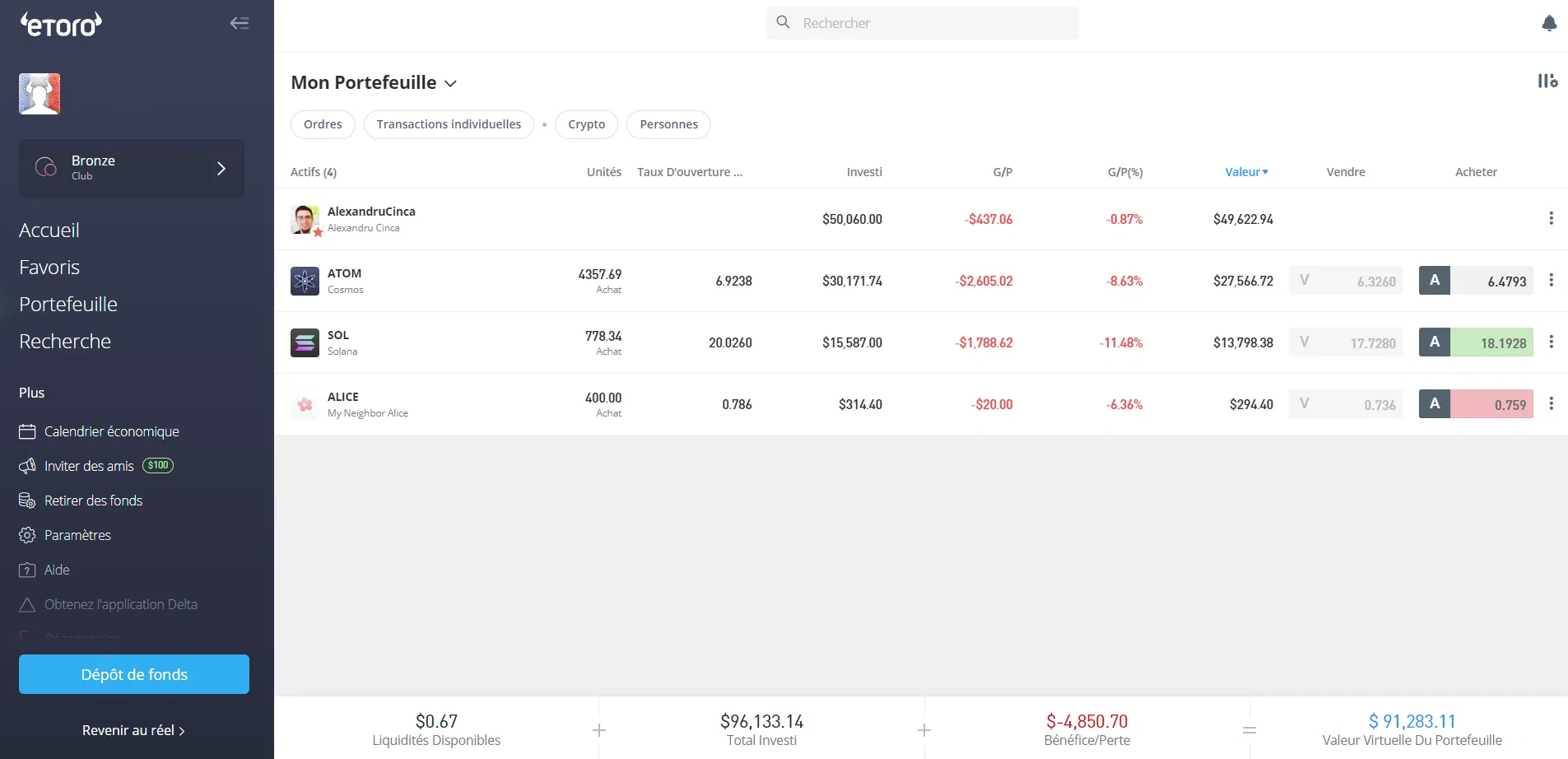This screenshot has height=759, width=1568.
Task: Open notifications bell
Action: coord(1549,23)
